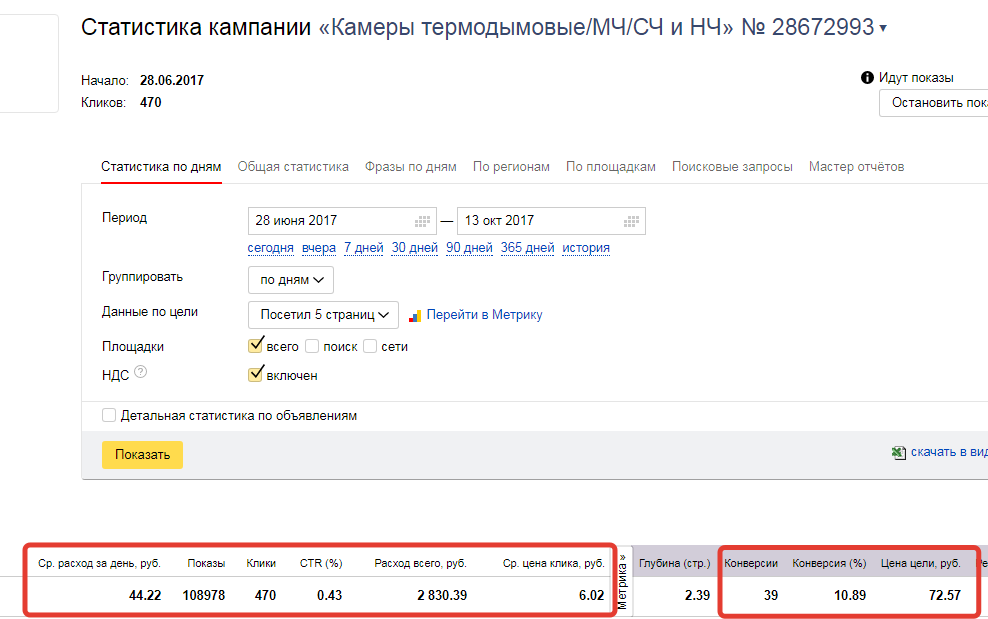Click the yellow Показать button

(x=142, y=454)
